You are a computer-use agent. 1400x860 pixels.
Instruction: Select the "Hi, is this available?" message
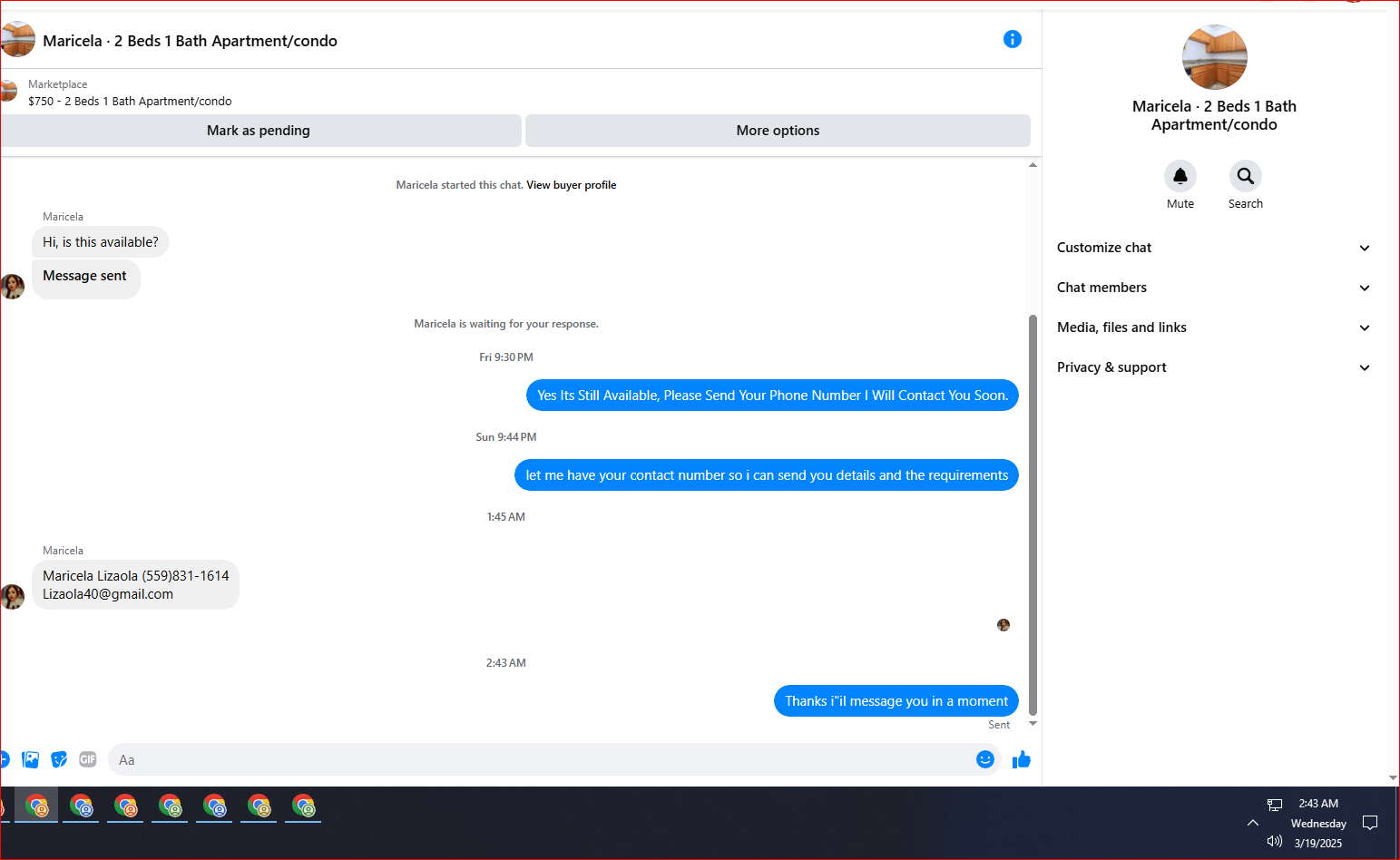tap(101, 242)
